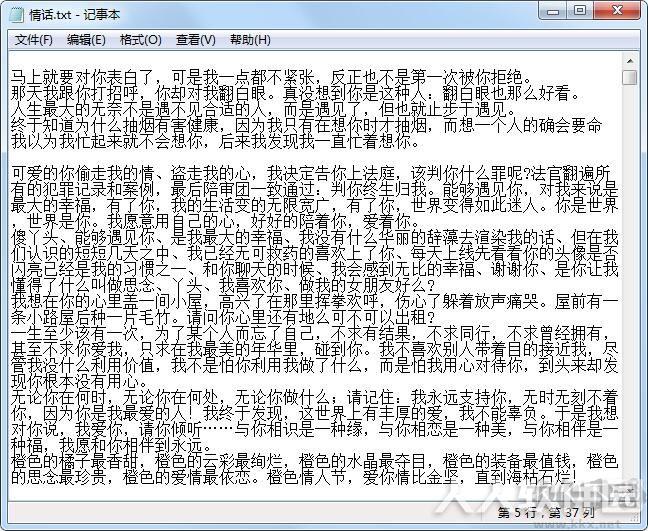Click the line starting 条小路屋后种一片毛竹
648x531 pixels.
pos(223,318)
